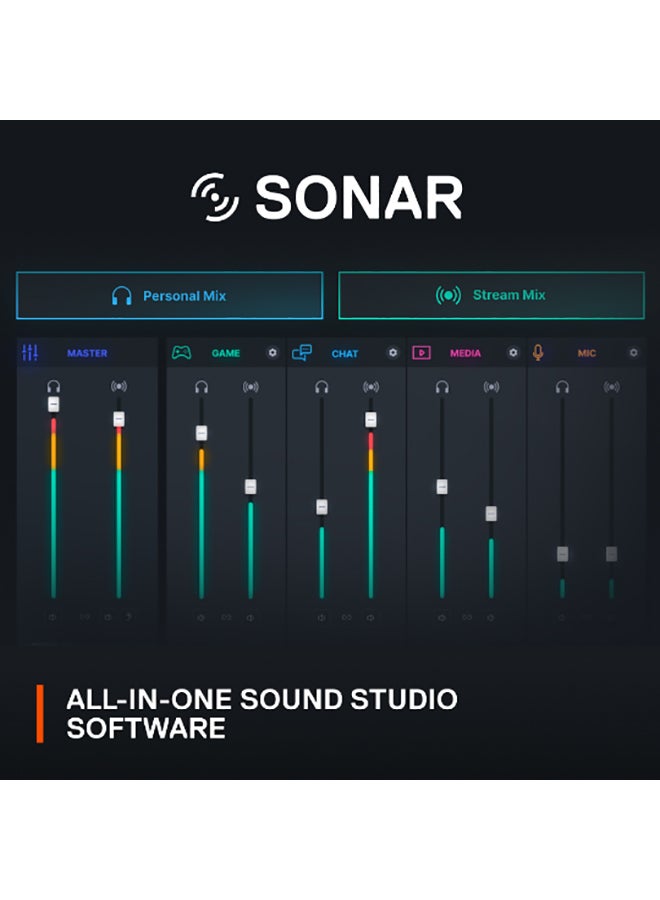This screenshot has height=900, width=660.
Task: Click the Chat stream volume slider handle
Action: [x=371, y=420]
